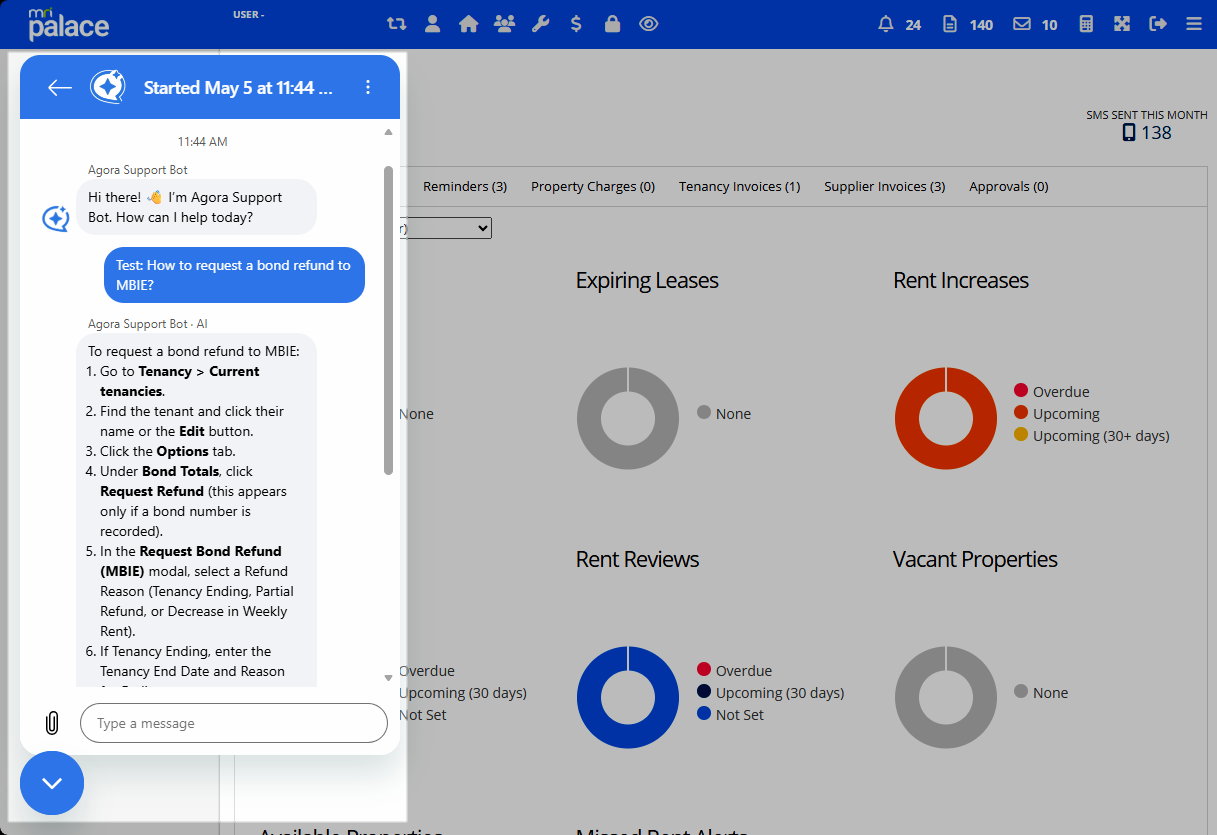Toggle fullscreen expand icon in top bar
This screenshot has width=1217, height=835.
tap(1122, 24)
